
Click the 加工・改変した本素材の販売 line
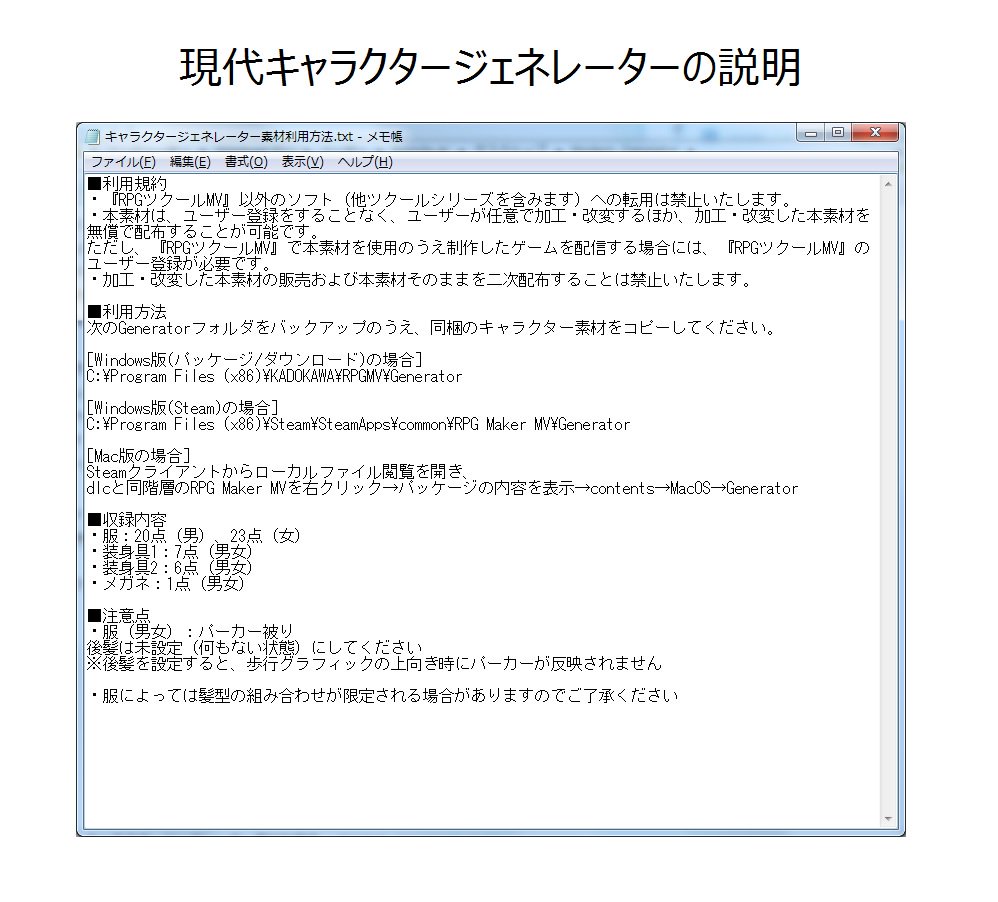(x=420, y=280)
